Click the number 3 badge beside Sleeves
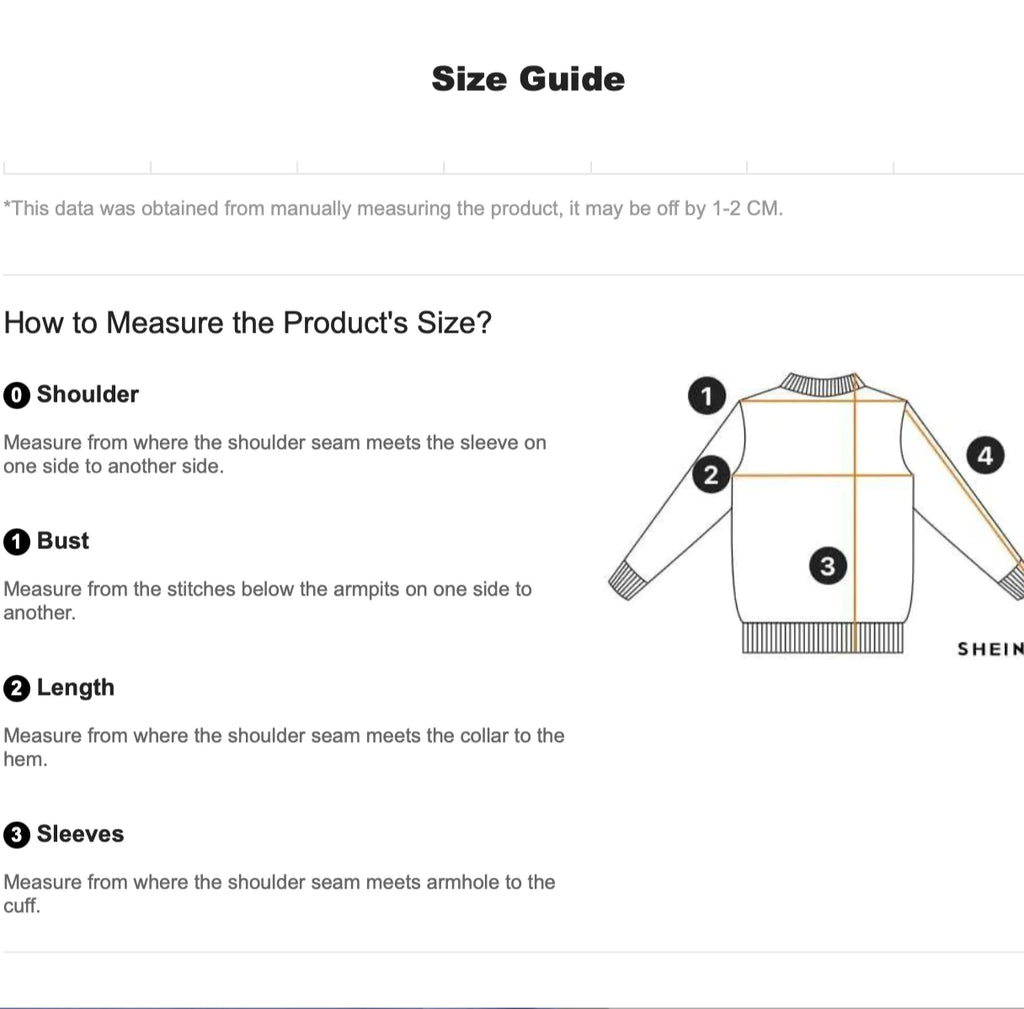The image size is (1024, 1009). click(17, 835)
